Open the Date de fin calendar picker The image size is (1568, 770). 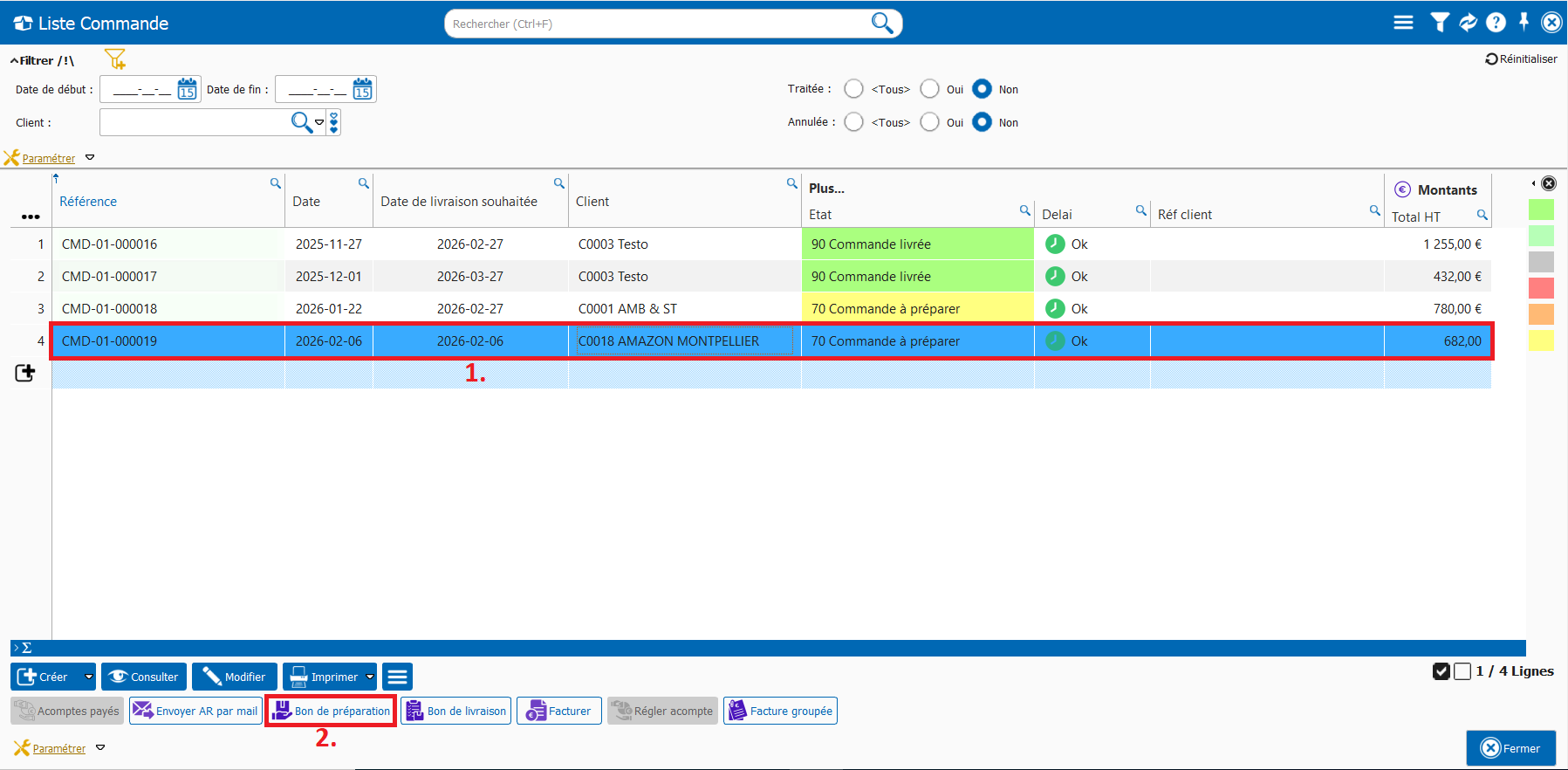pos(362,89)
